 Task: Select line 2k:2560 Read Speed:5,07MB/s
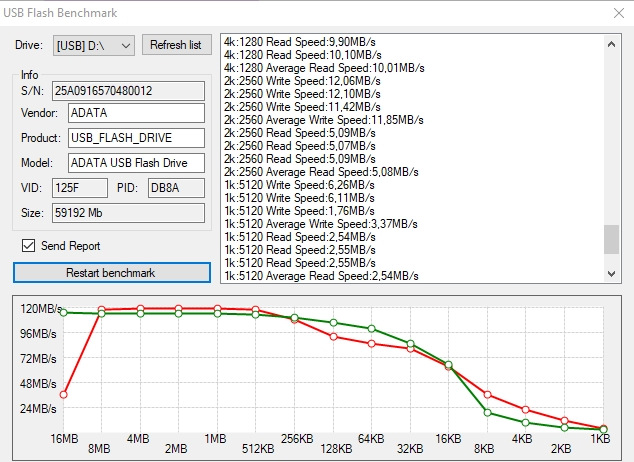click(x=300, y=146)
